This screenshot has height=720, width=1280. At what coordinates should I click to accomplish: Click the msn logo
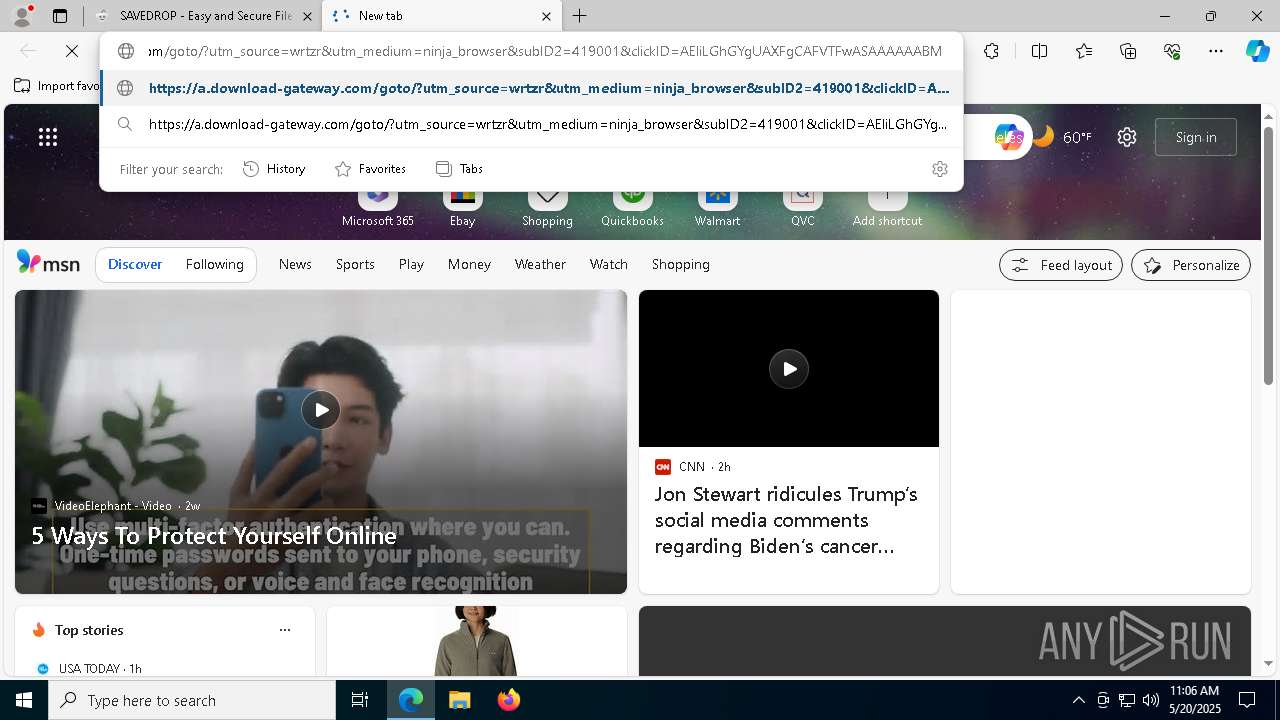48,263
